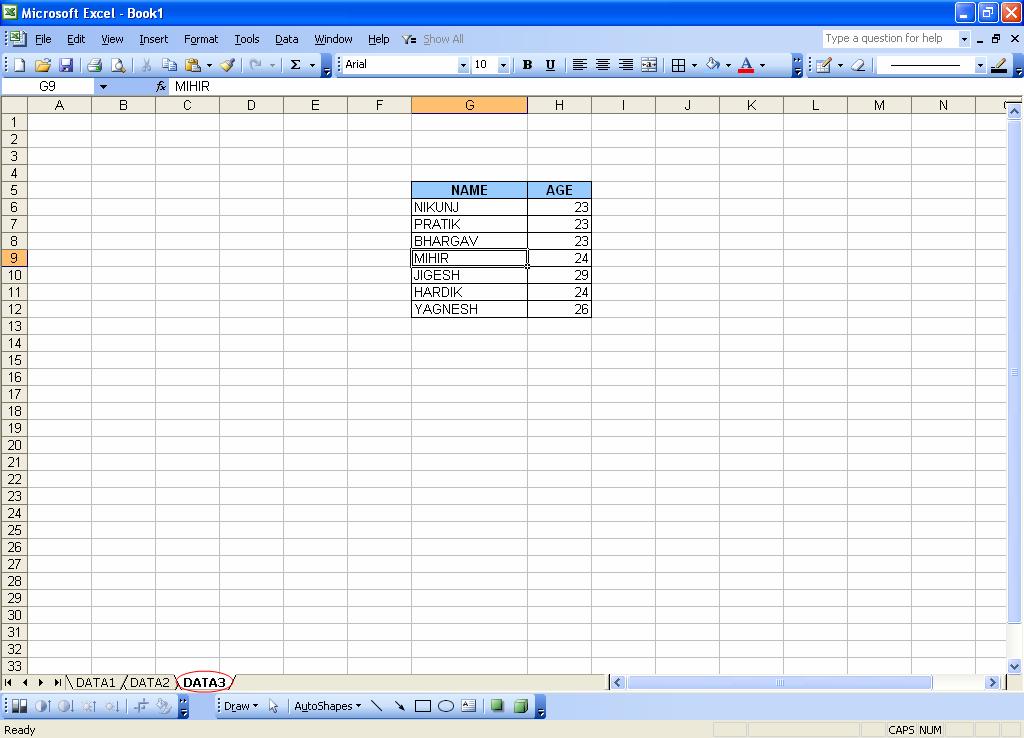The image size is (1024, 738).
Task: Click the formula bar fx icon
Action: click(x=161, y=86)
